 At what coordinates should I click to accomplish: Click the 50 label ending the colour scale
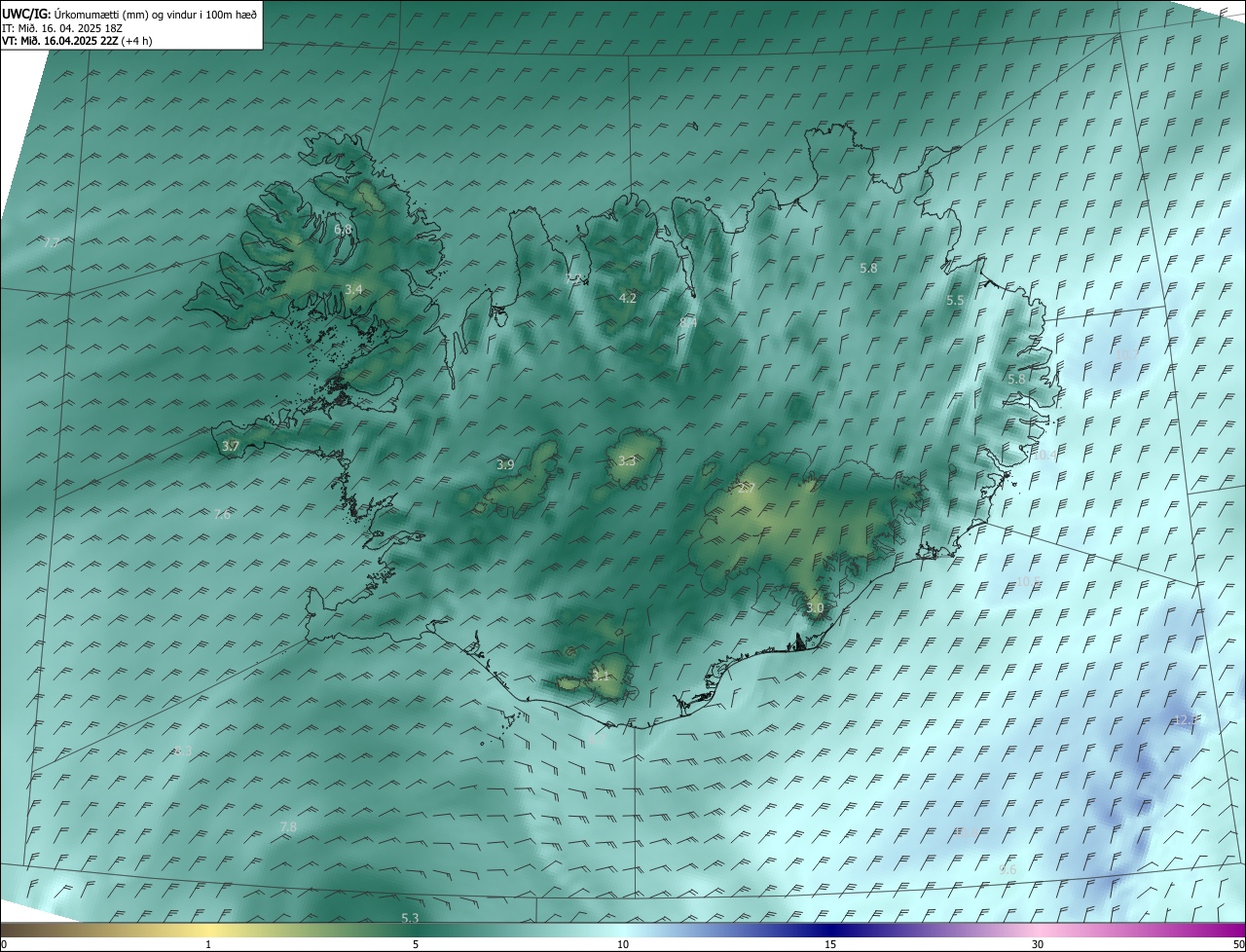[x=1238, y=944]
